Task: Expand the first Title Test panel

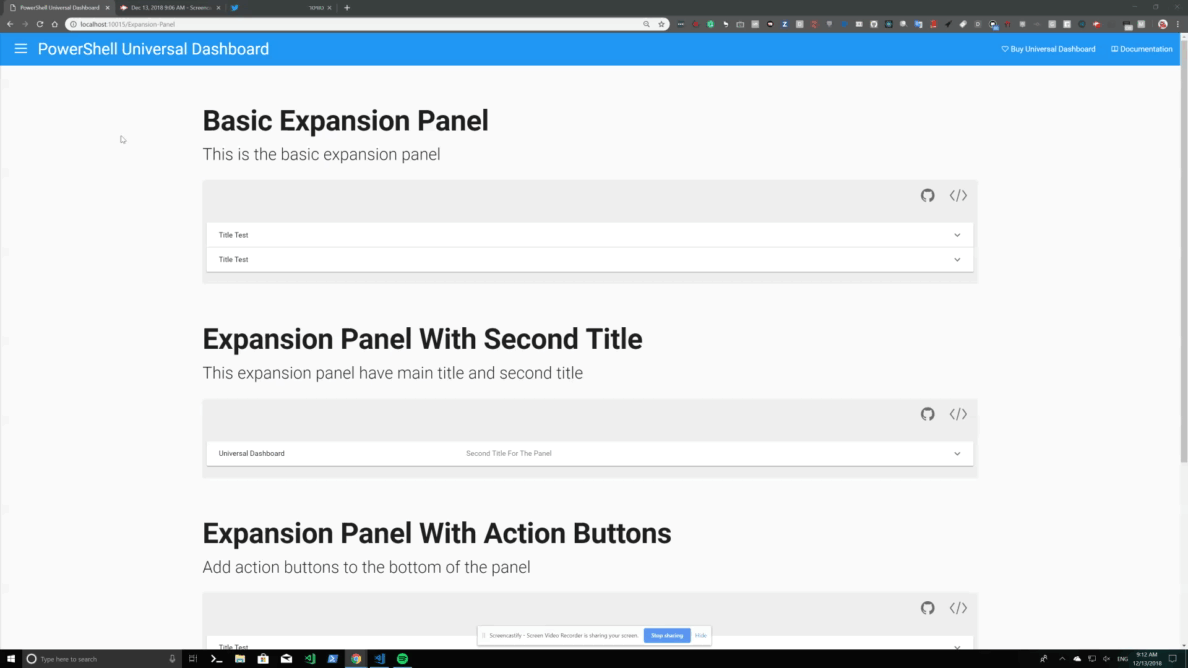Action: coord(589,234)
